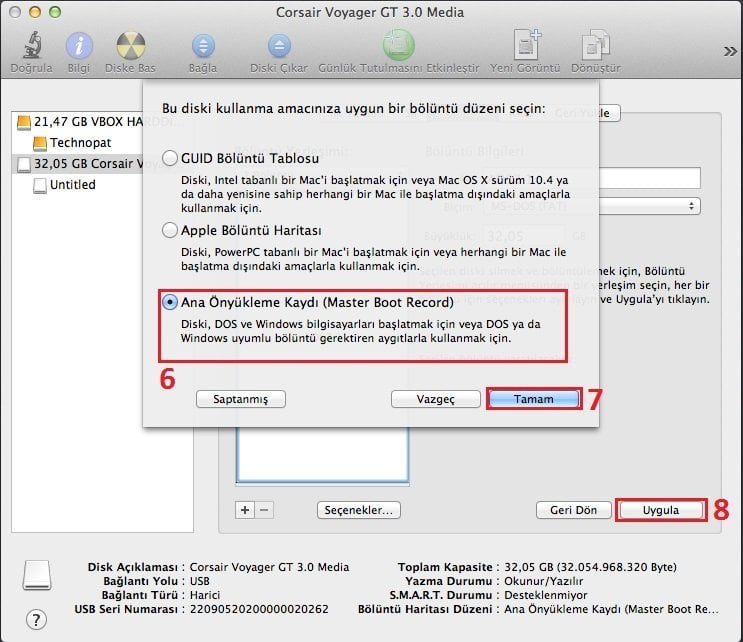Click the USB serial number 2209052020000020262

click(x=259, y=609)
